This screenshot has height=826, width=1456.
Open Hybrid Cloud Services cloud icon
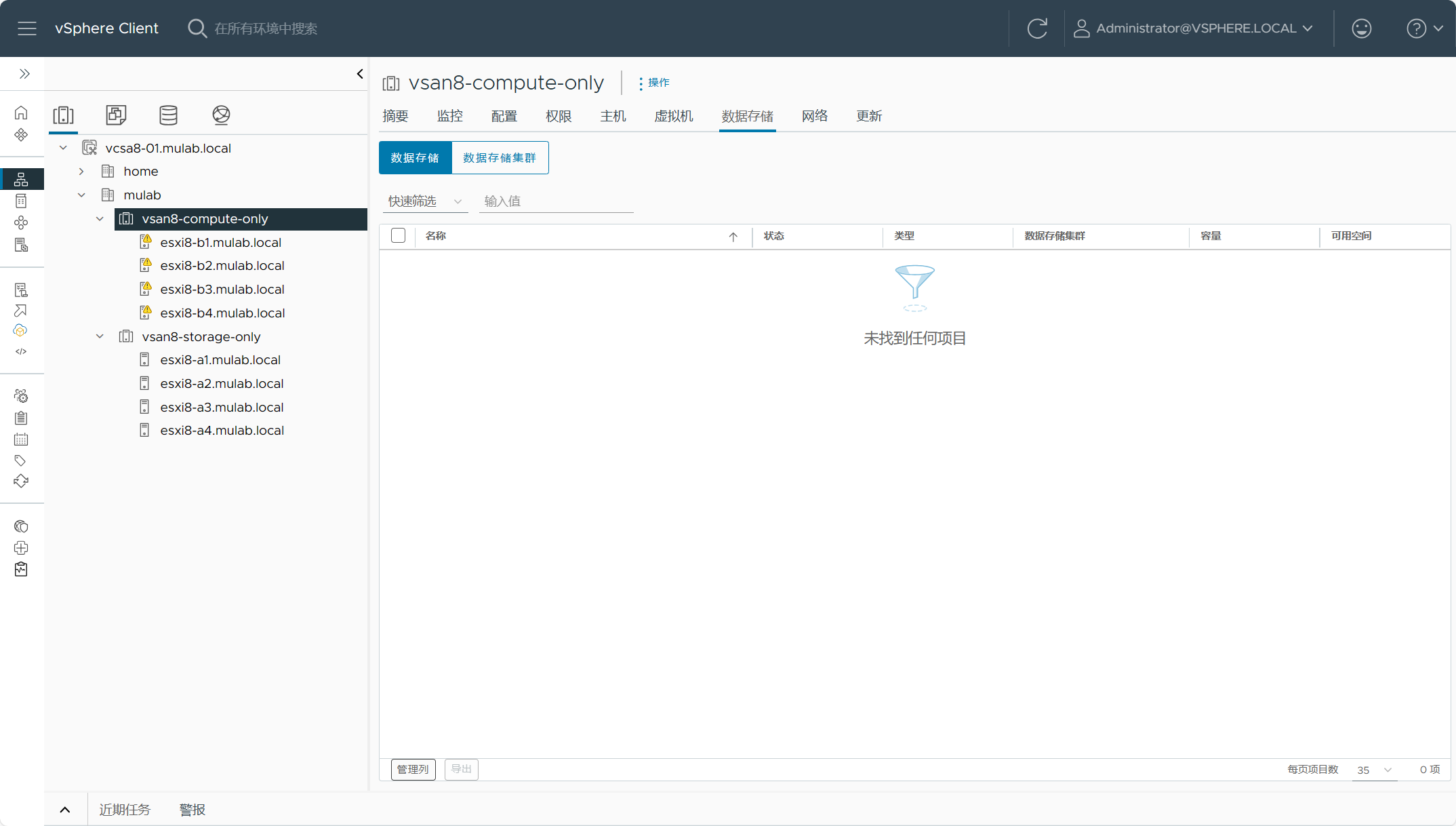coord(21,330)
